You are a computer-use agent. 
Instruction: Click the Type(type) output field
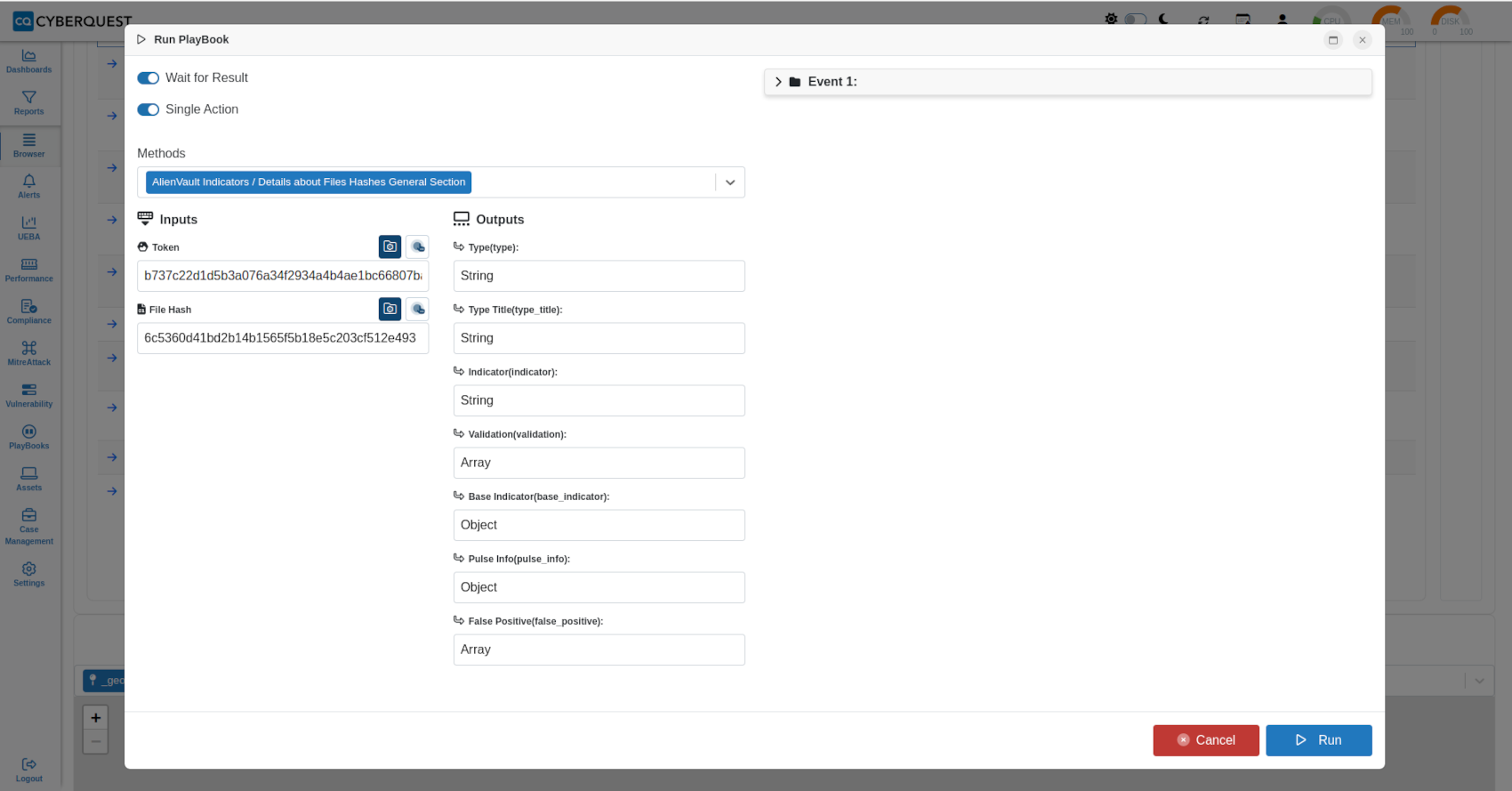pyautogui.click(x=599, y=276)
